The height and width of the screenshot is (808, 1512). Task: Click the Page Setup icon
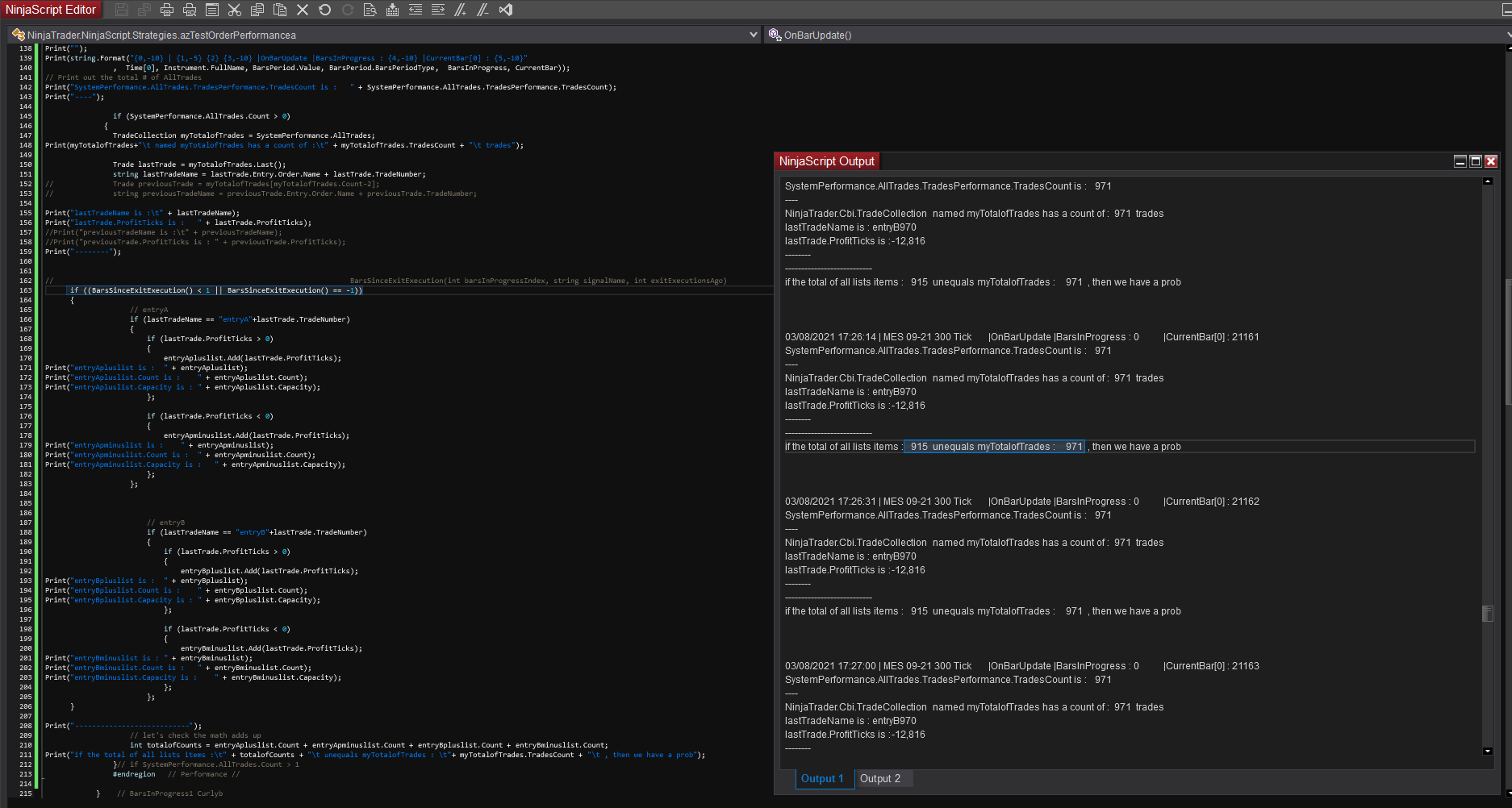click(x=212, y=10)
